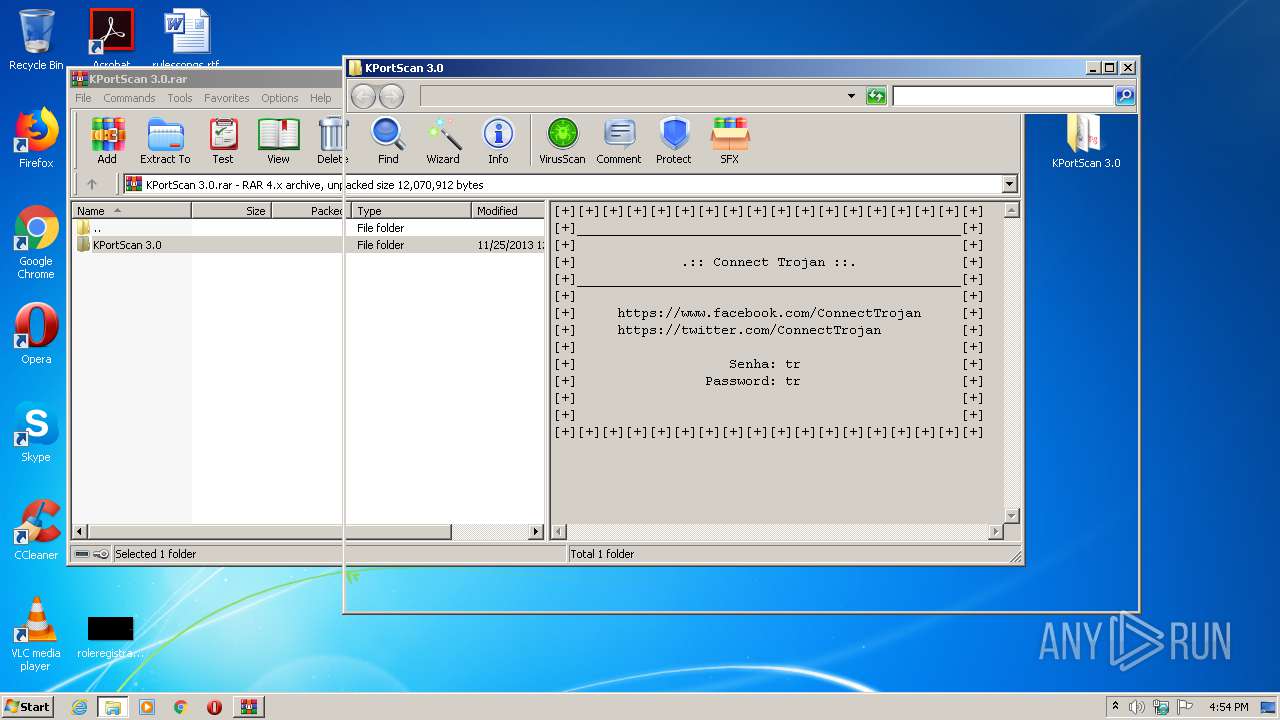
Task: Click the View toolbar icon
Action: click(x=278, y=140)
